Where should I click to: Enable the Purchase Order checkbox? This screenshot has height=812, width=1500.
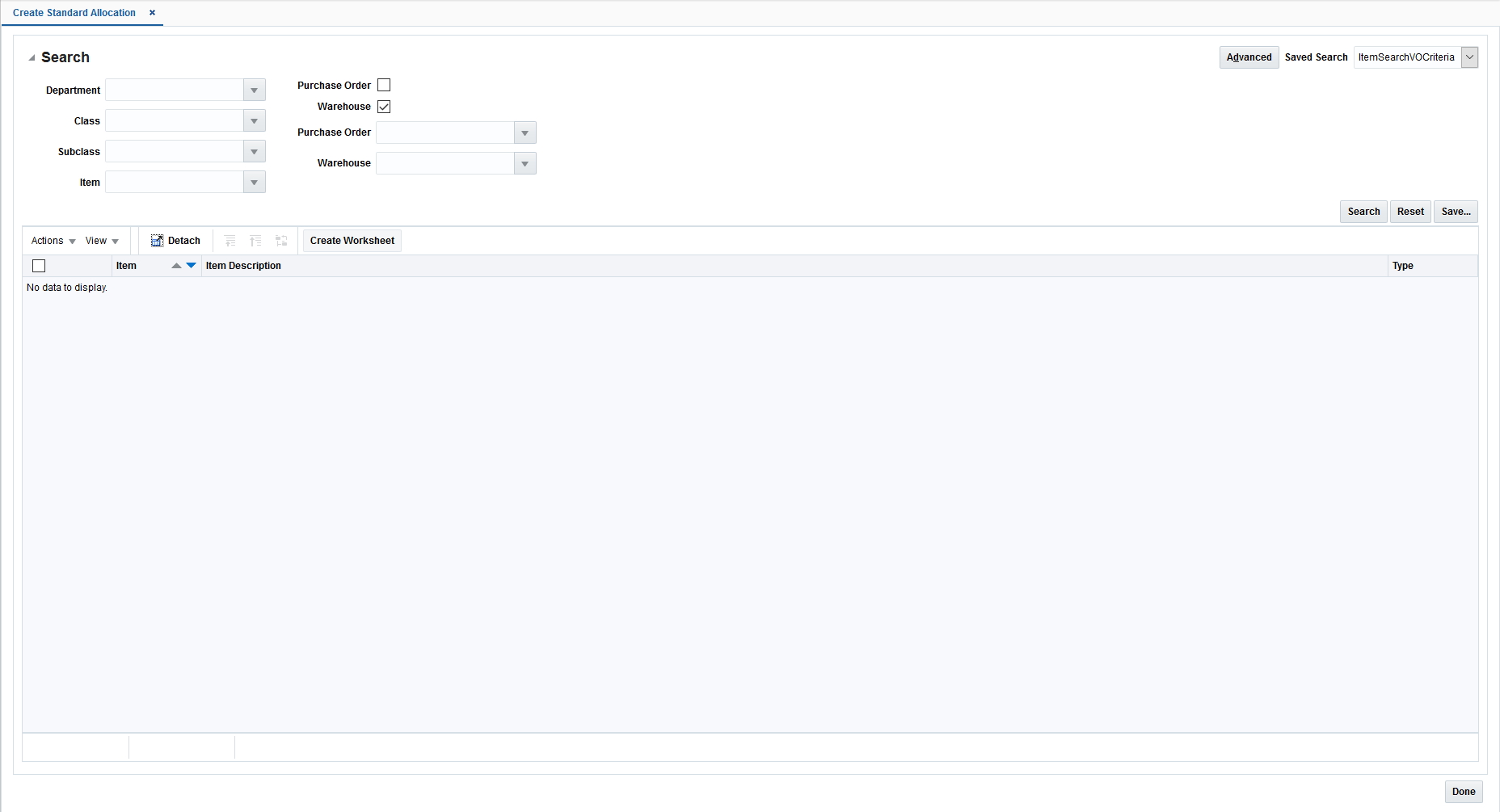[x=384, y=85]
